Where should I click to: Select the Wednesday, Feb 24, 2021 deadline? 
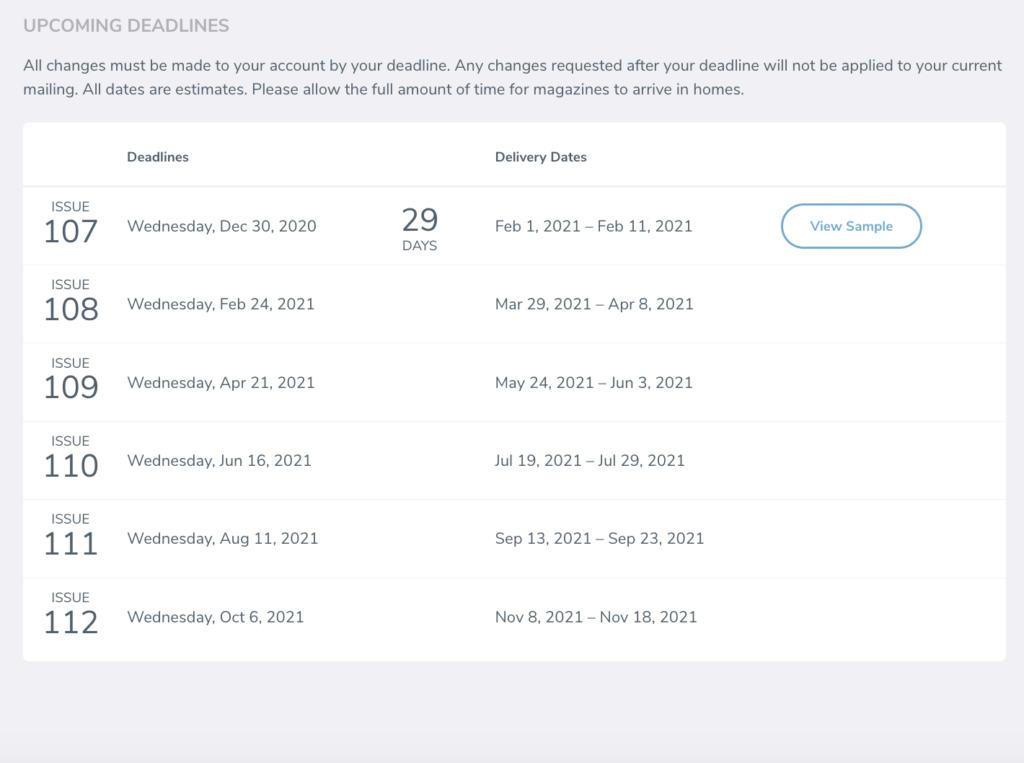221,304
